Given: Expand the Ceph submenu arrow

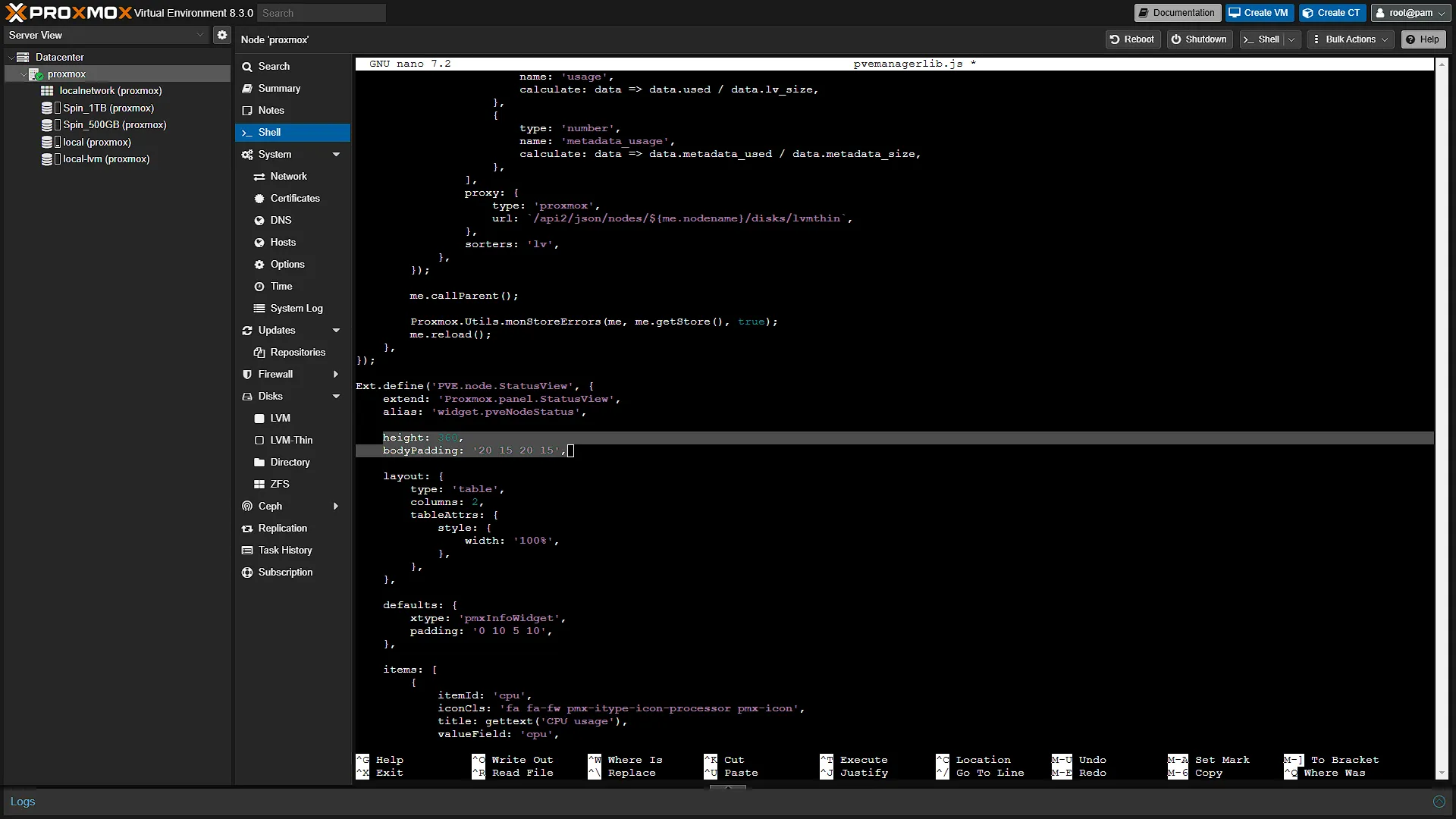Looking at the screenshot, I should point(336,507).
